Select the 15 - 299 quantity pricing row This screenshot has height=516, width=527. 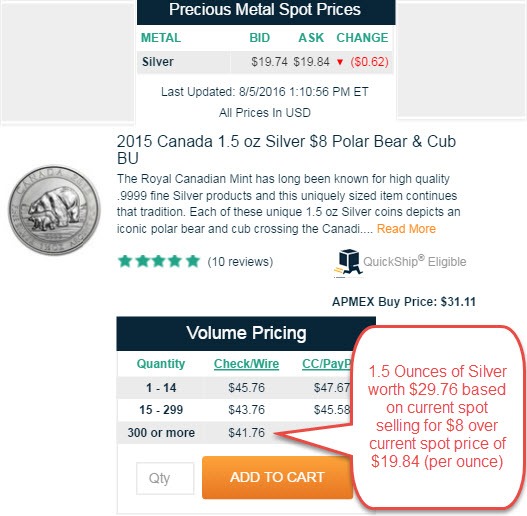click(x=234, y=410)
